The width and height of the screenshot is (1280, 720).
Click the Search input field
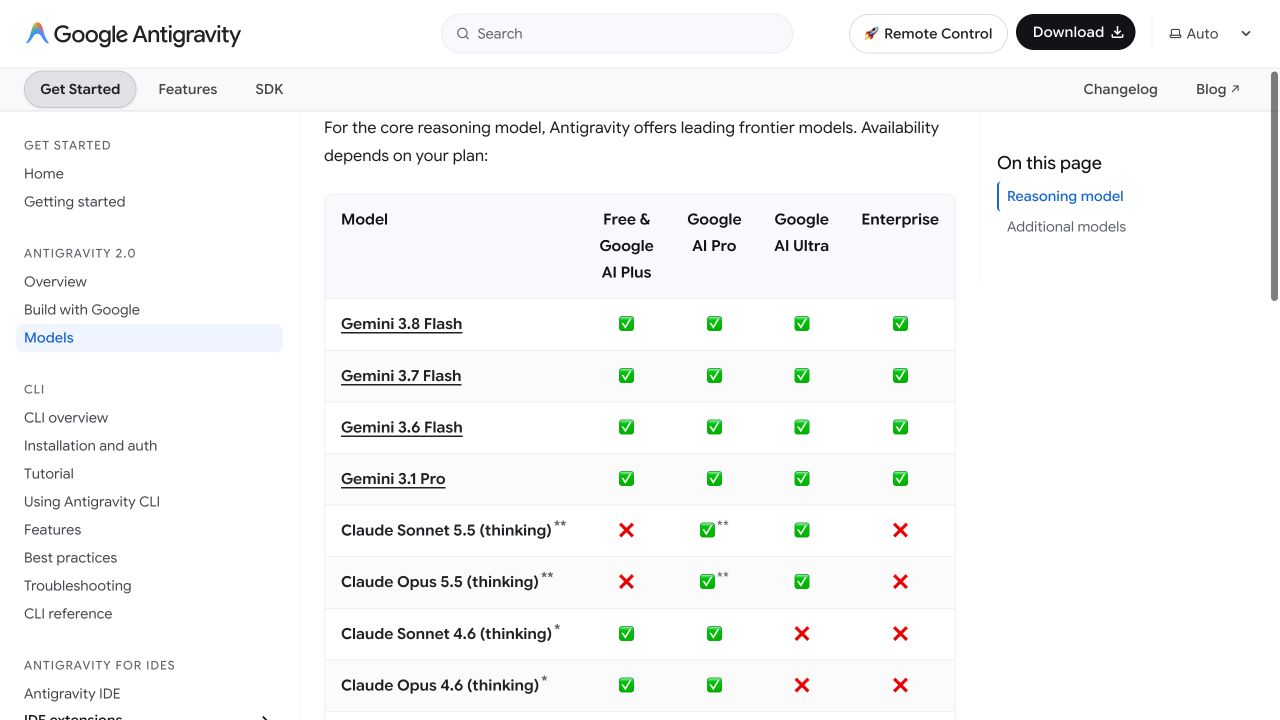617,34
